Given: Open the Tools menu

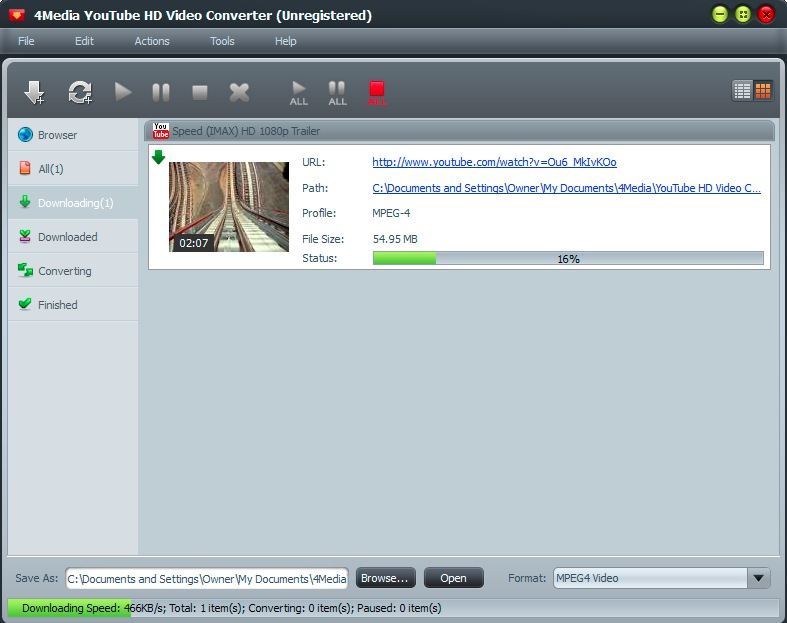Looking at the screenshot, I should (x=222, y=41).
